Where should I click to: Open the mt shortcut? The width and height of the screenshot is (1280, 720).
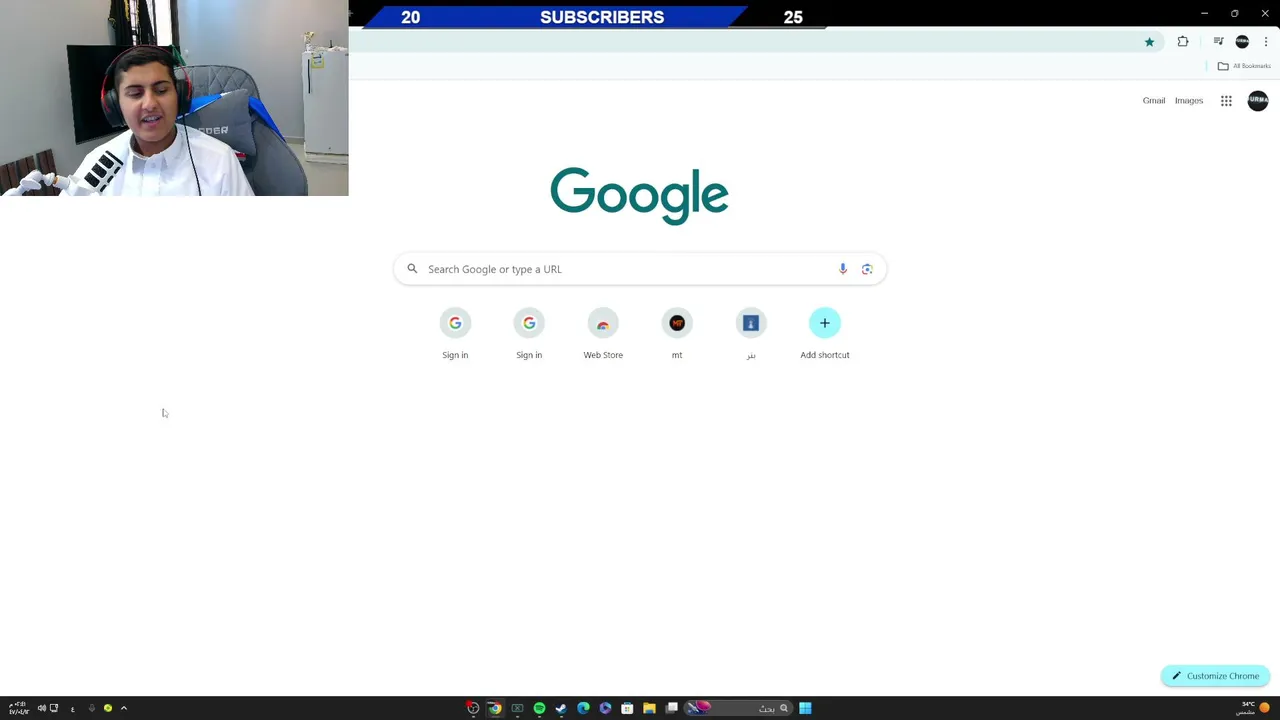pyautogui.click(x=677, y=334)
